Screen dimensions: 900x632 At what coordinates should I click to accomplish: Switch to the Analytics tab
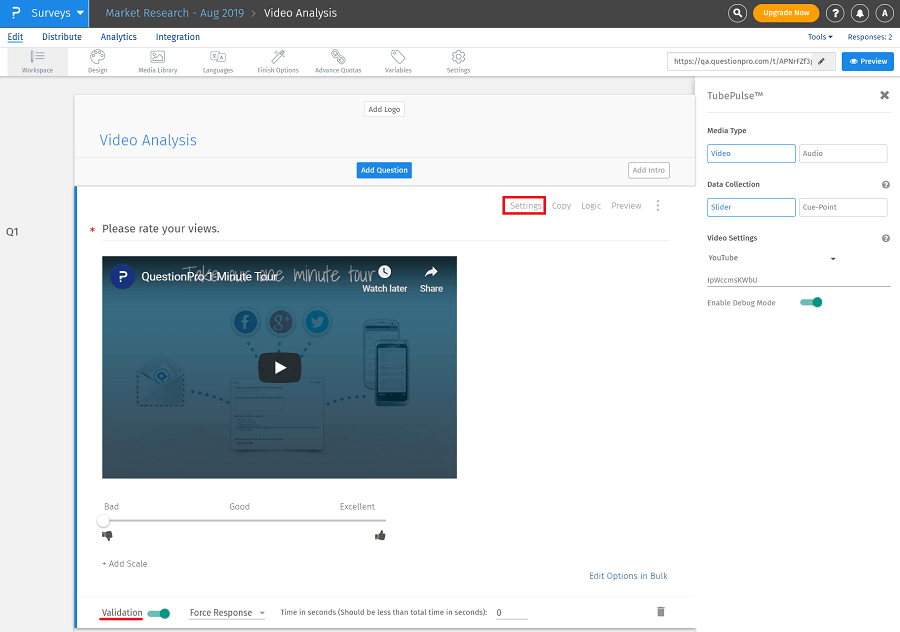[119, 37]
